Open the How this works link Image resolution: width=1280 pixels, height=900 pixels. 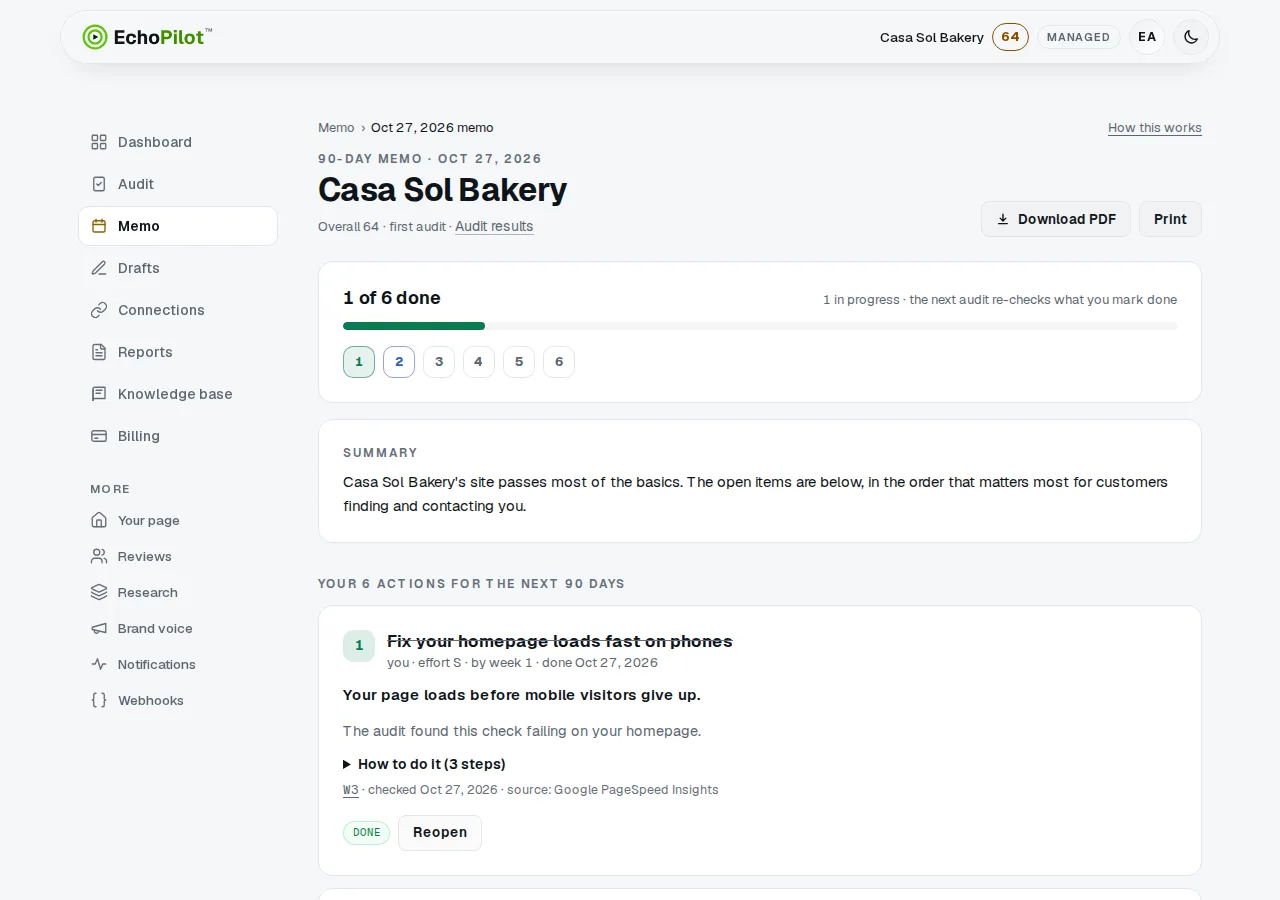point(1155,128)
